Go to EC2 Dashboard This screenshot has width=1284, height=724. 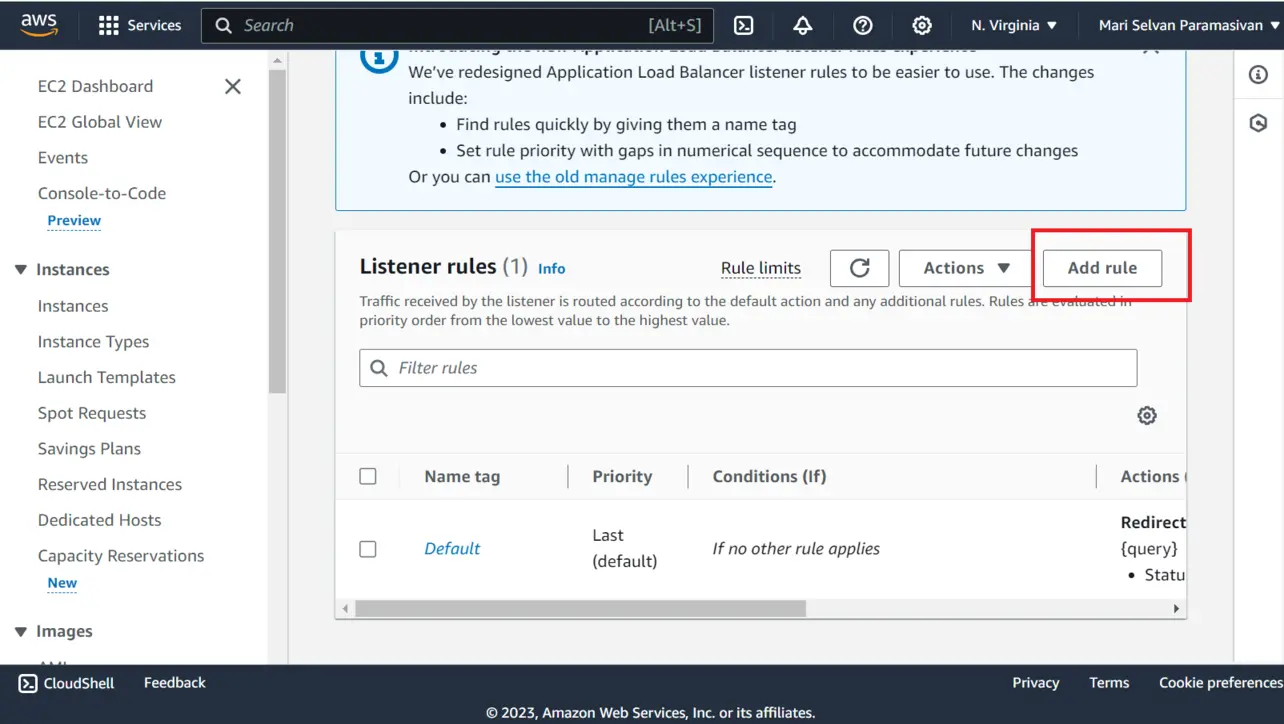pos(95,86)
